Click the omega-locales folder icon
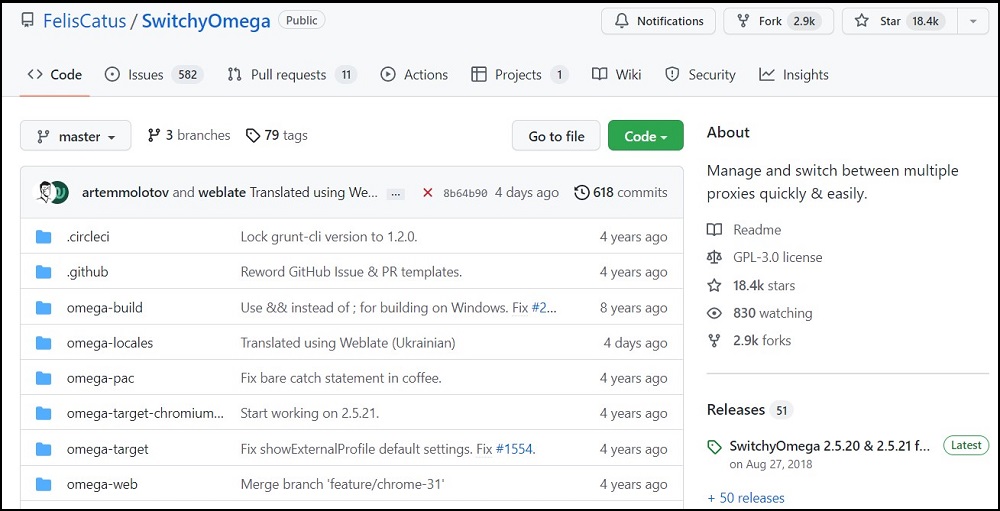This screenshot has height=511, width=1000. (43, 343)
